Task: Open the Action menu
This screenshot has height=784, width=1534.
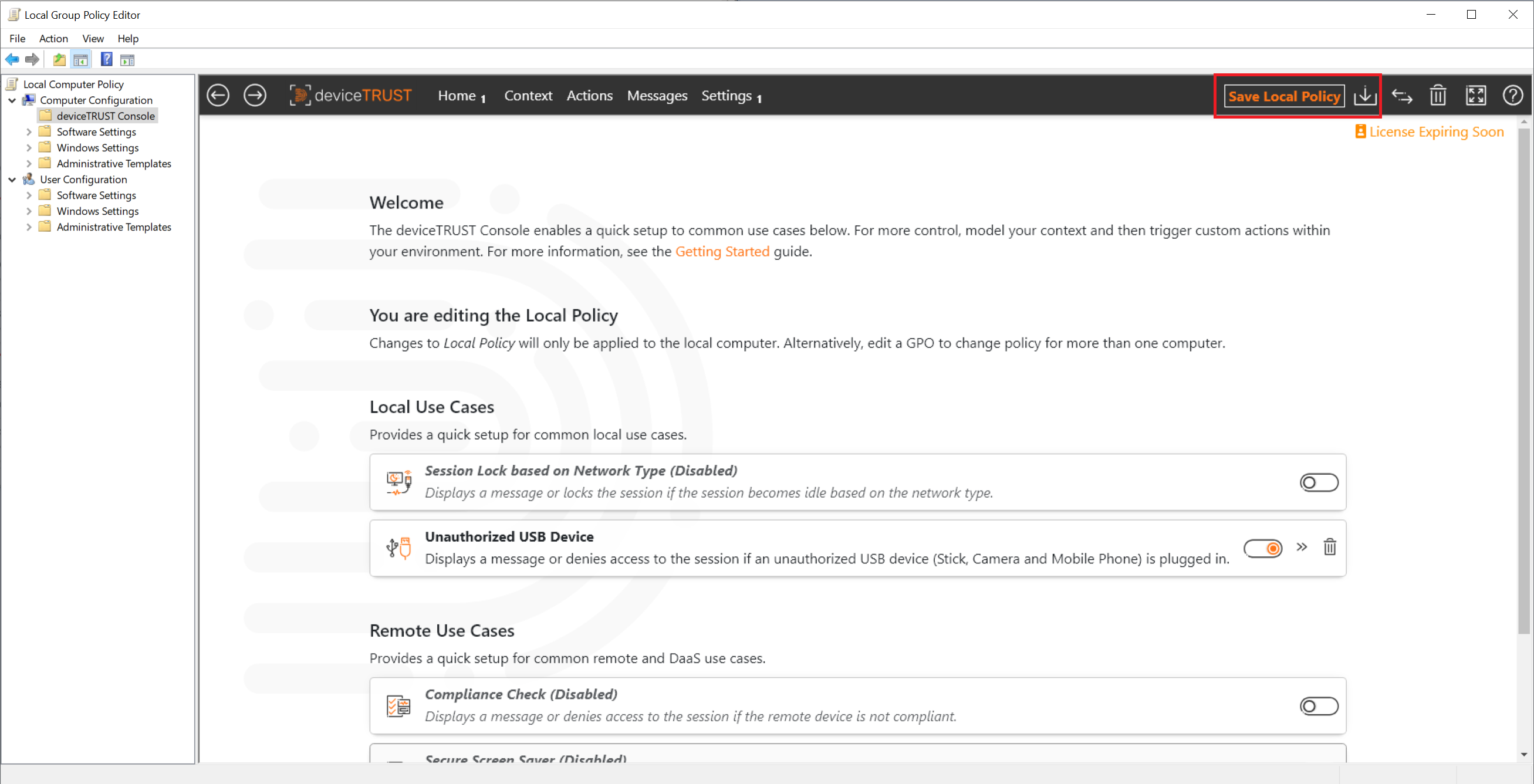Action: [x=53, y=38]
